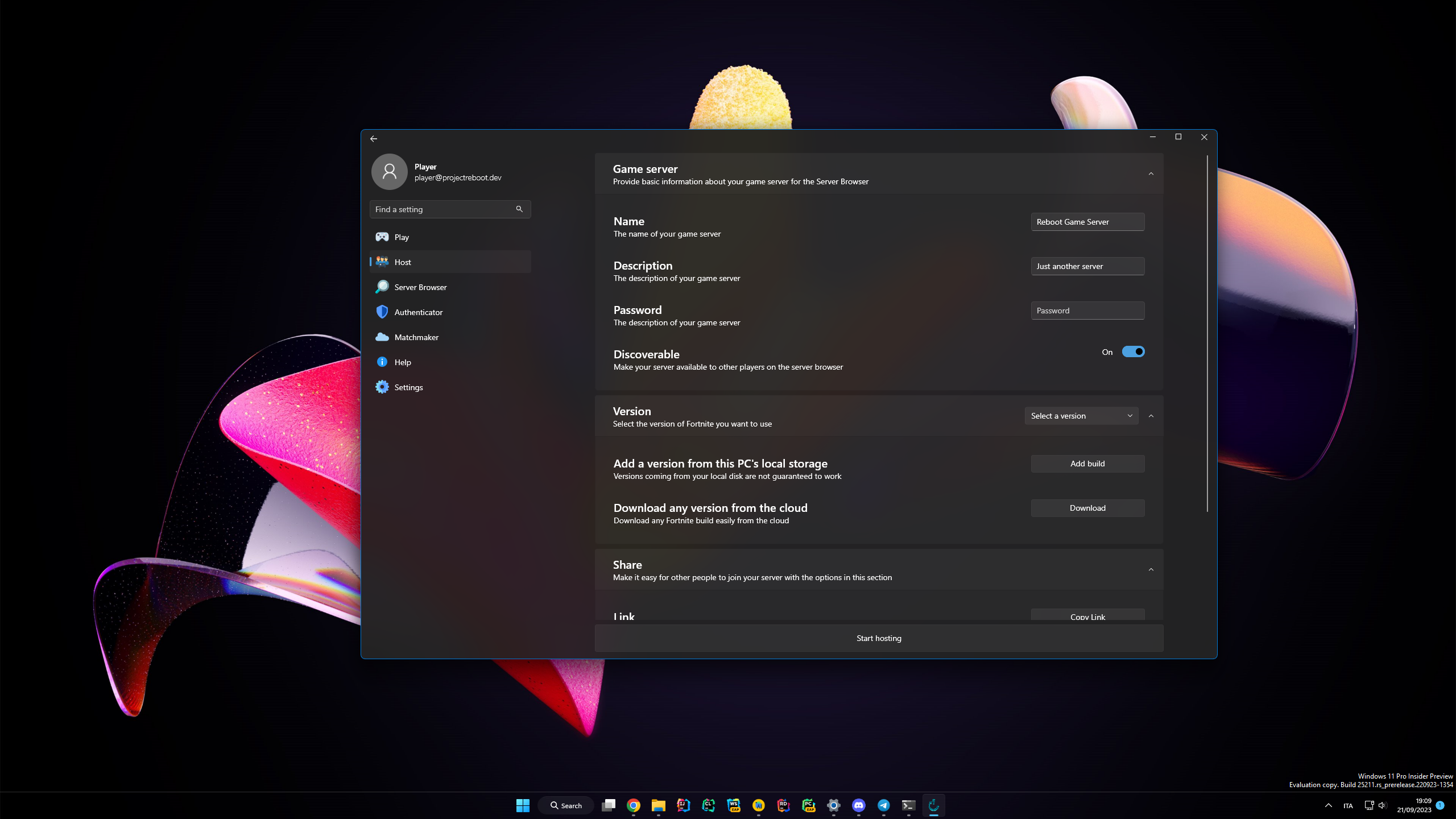The height and width of the screenshot is (819, 1456).
Task: Click the Authenticator shield icon
Action: tap(382, 312)
